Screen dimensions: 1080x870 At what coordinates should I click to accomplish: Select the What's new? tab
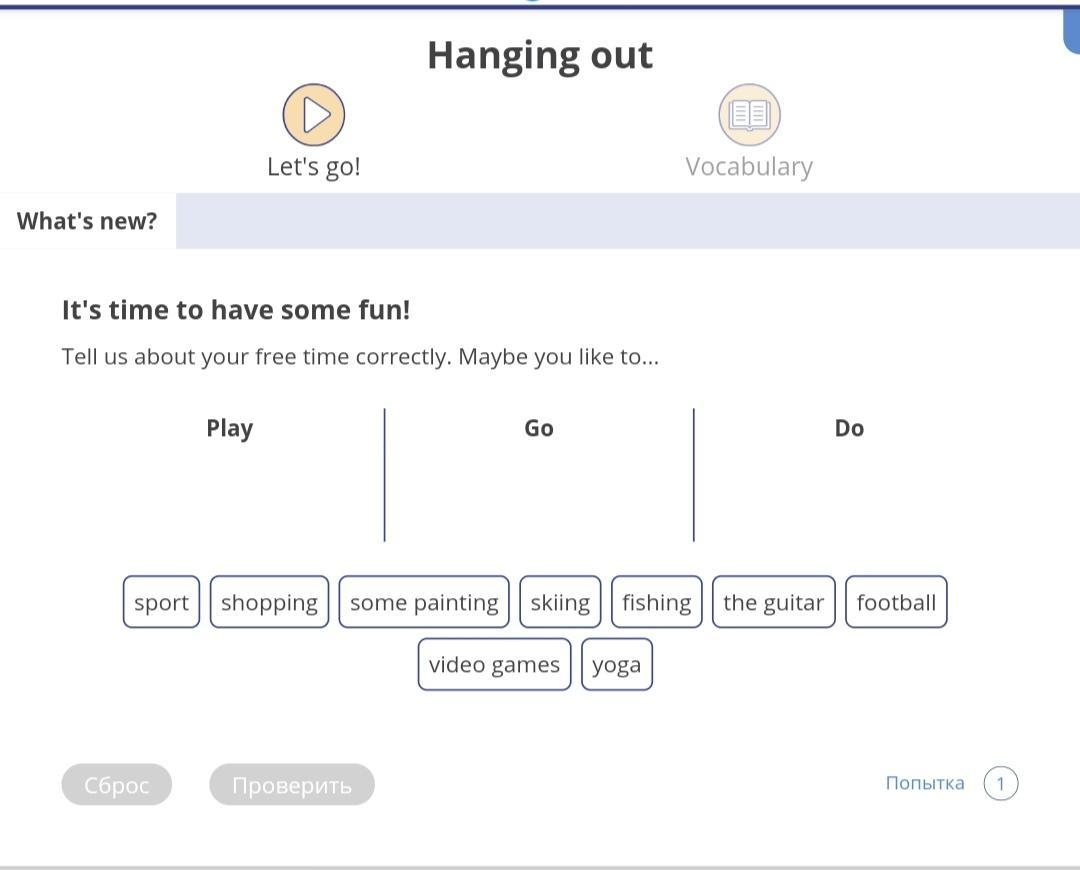coord(87,221)
